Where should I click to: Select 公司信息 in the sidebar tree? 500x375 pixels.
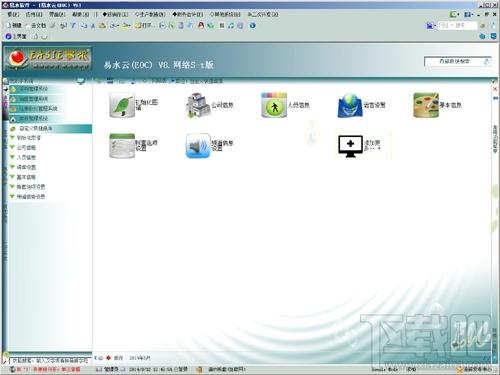pyautogui.click(x=26, y=147)
